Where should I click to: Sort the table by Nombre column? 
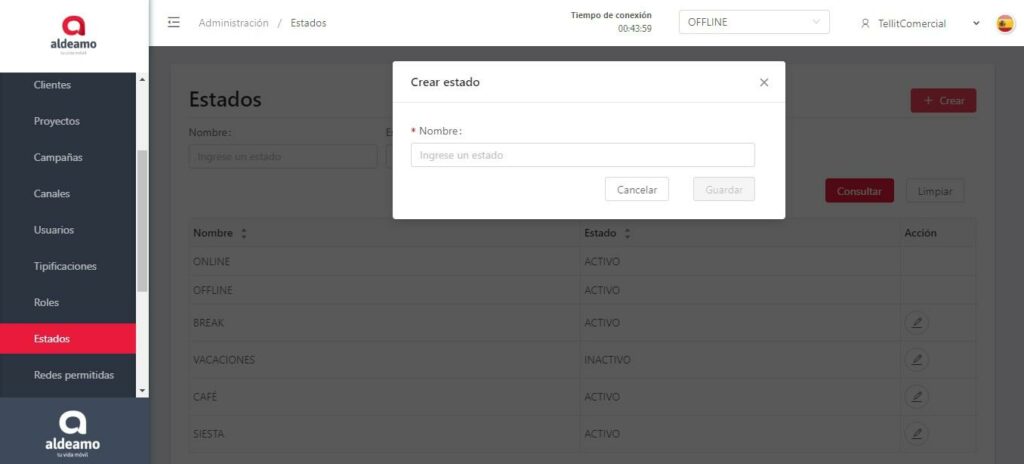[x=243, y=233]
